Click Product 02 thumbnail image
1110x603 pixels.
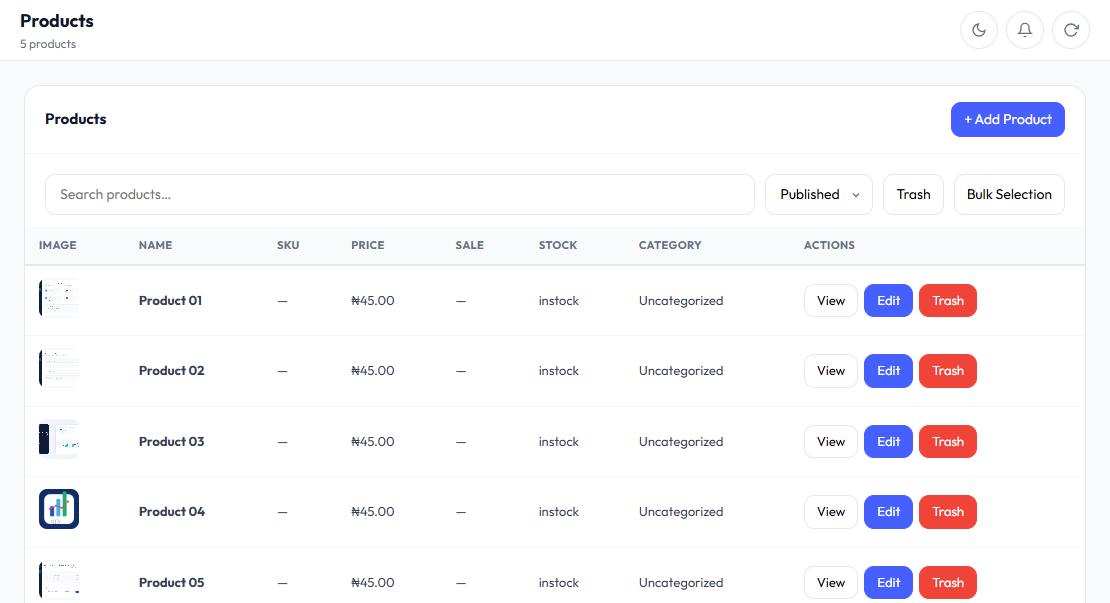pos(59,368)
